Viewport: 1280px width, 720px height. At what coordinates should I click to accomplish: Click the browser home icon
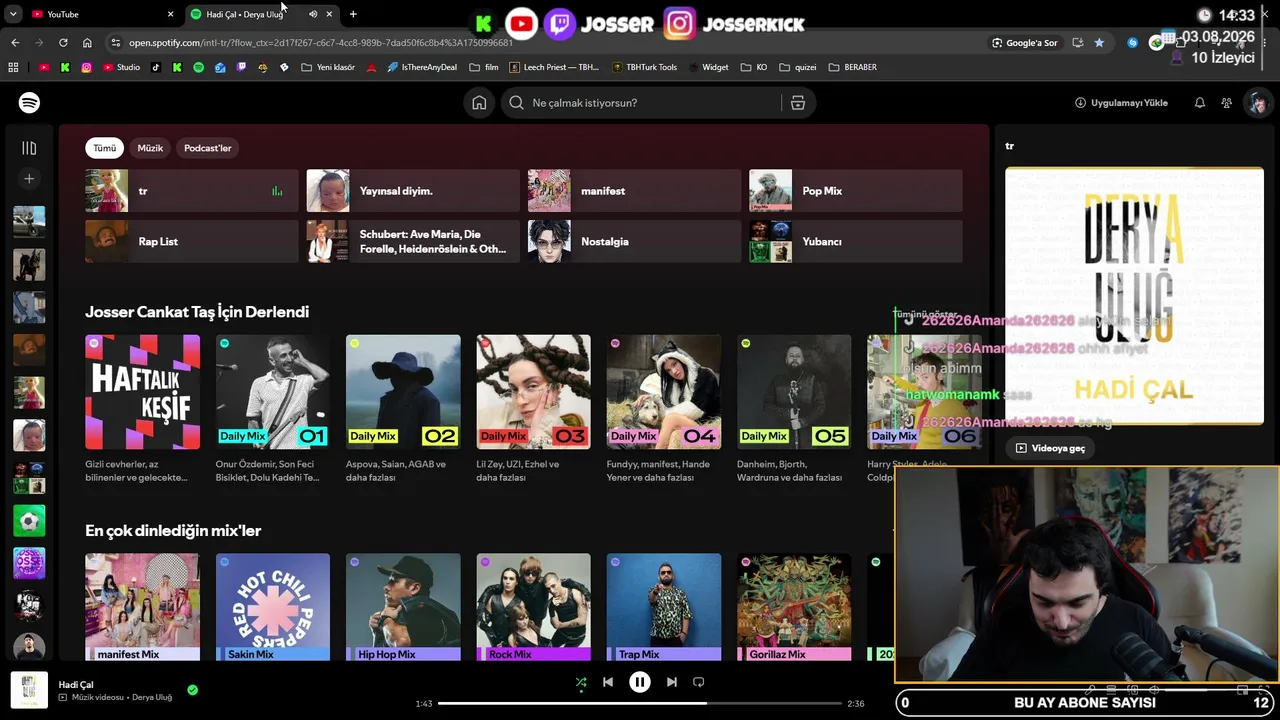point(87,43)
